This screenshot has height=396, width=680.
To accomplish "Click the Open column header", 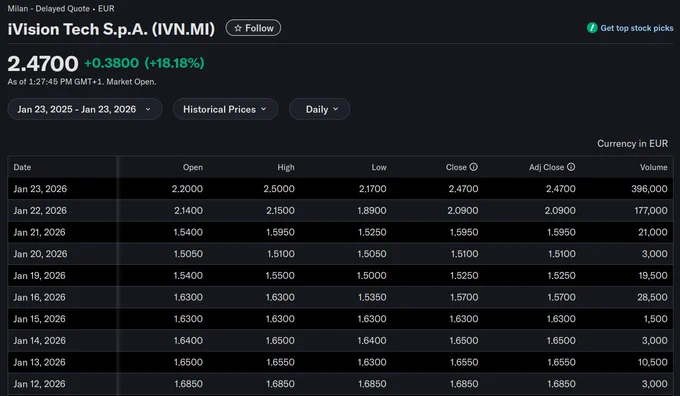I will coord(193,167).
